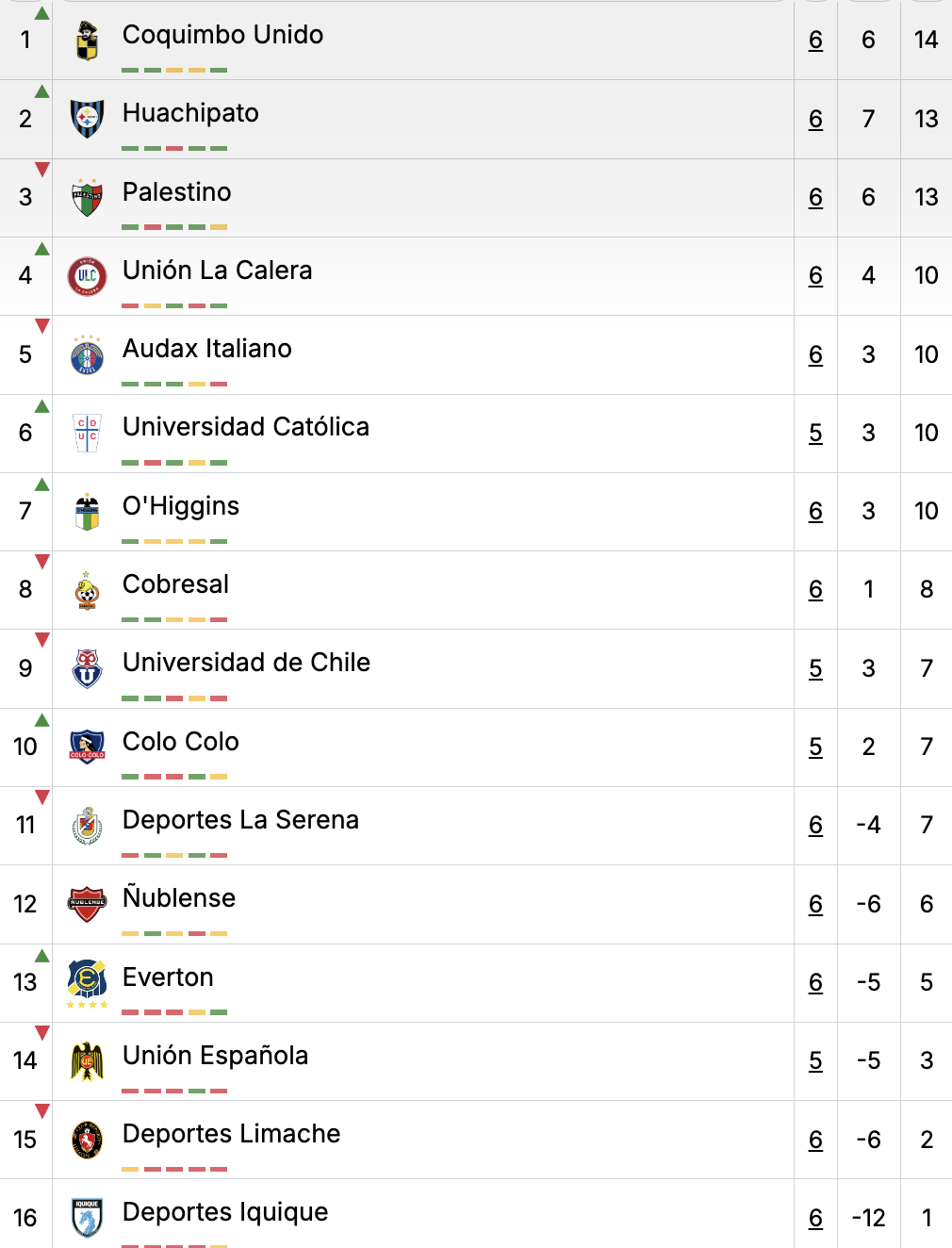Screen dimensions: 952x1248
Task: Open the Universidad de Chile team link
Action: click(246, 663)
